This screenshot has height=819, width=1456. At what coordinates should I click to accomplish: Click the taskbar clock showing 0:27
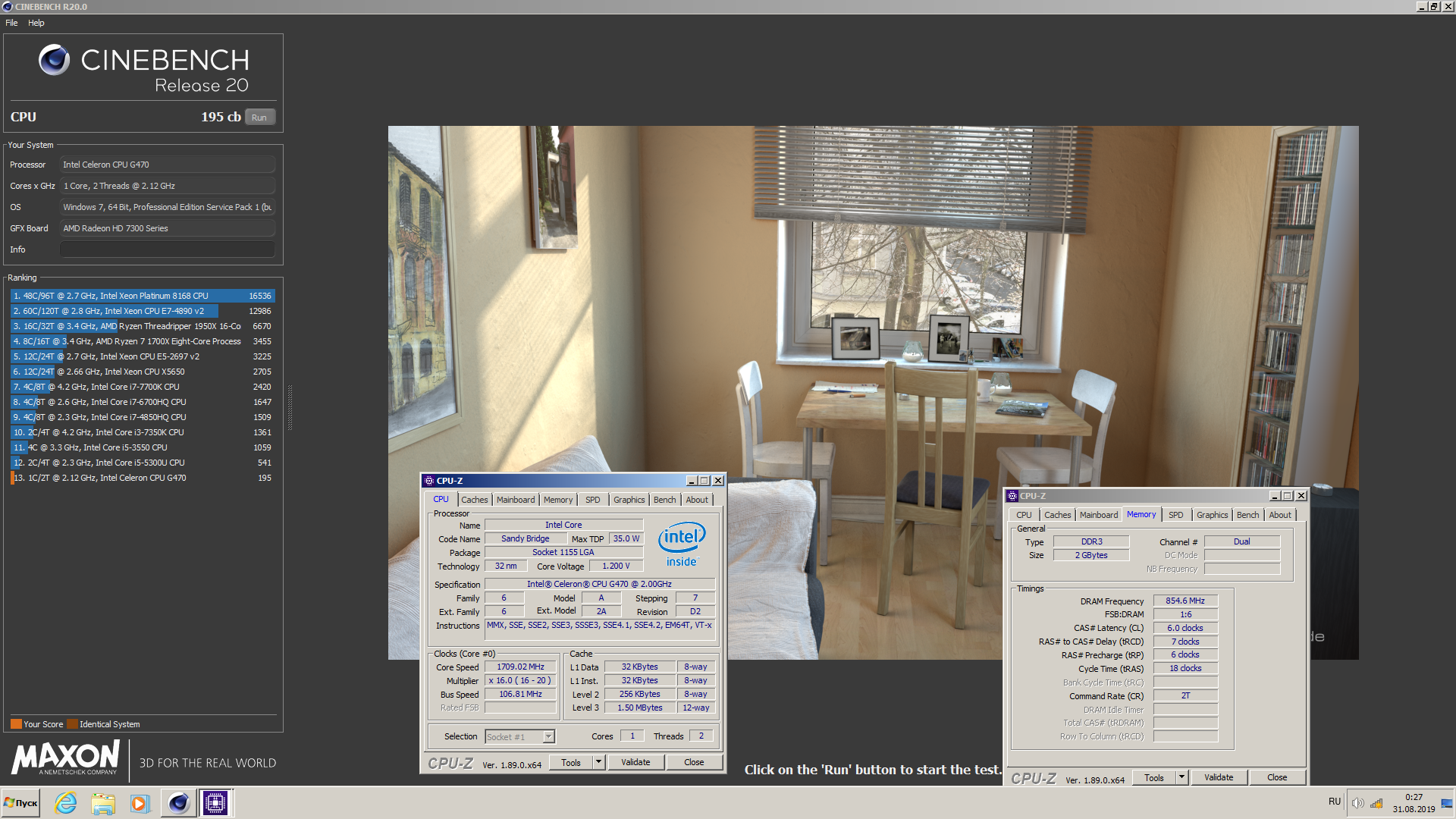(1414, 803)
